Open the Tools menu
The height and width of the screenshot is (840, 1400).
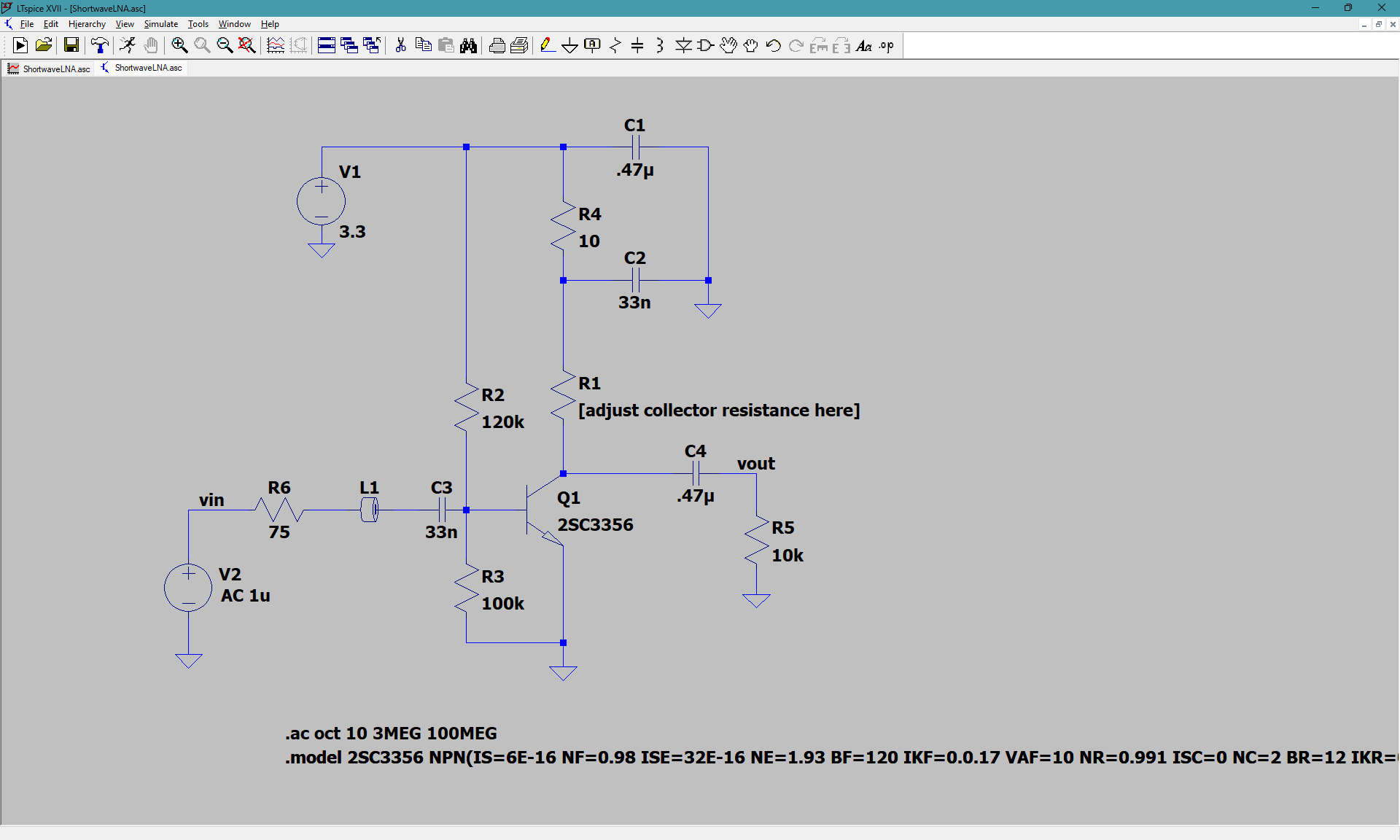(x=198, y=24)
